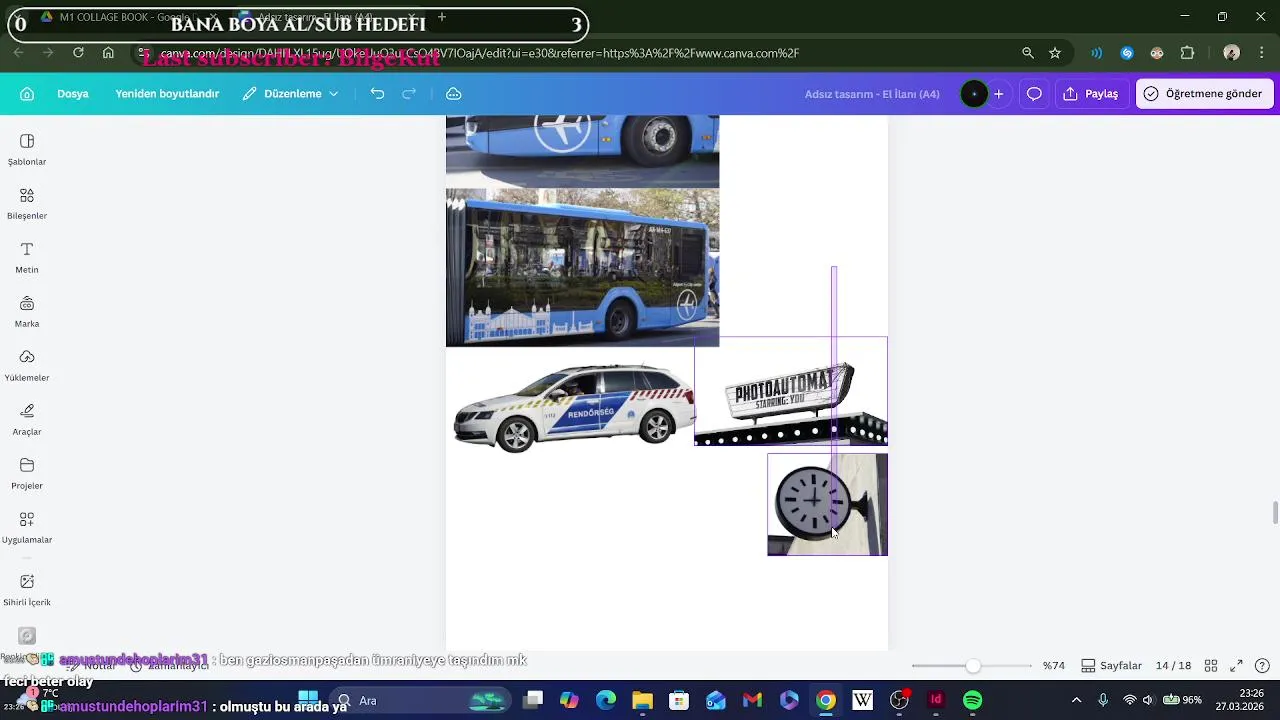Open Microsoft Edge from the taskbar
Screen dimensions: 1280x720
606,700
